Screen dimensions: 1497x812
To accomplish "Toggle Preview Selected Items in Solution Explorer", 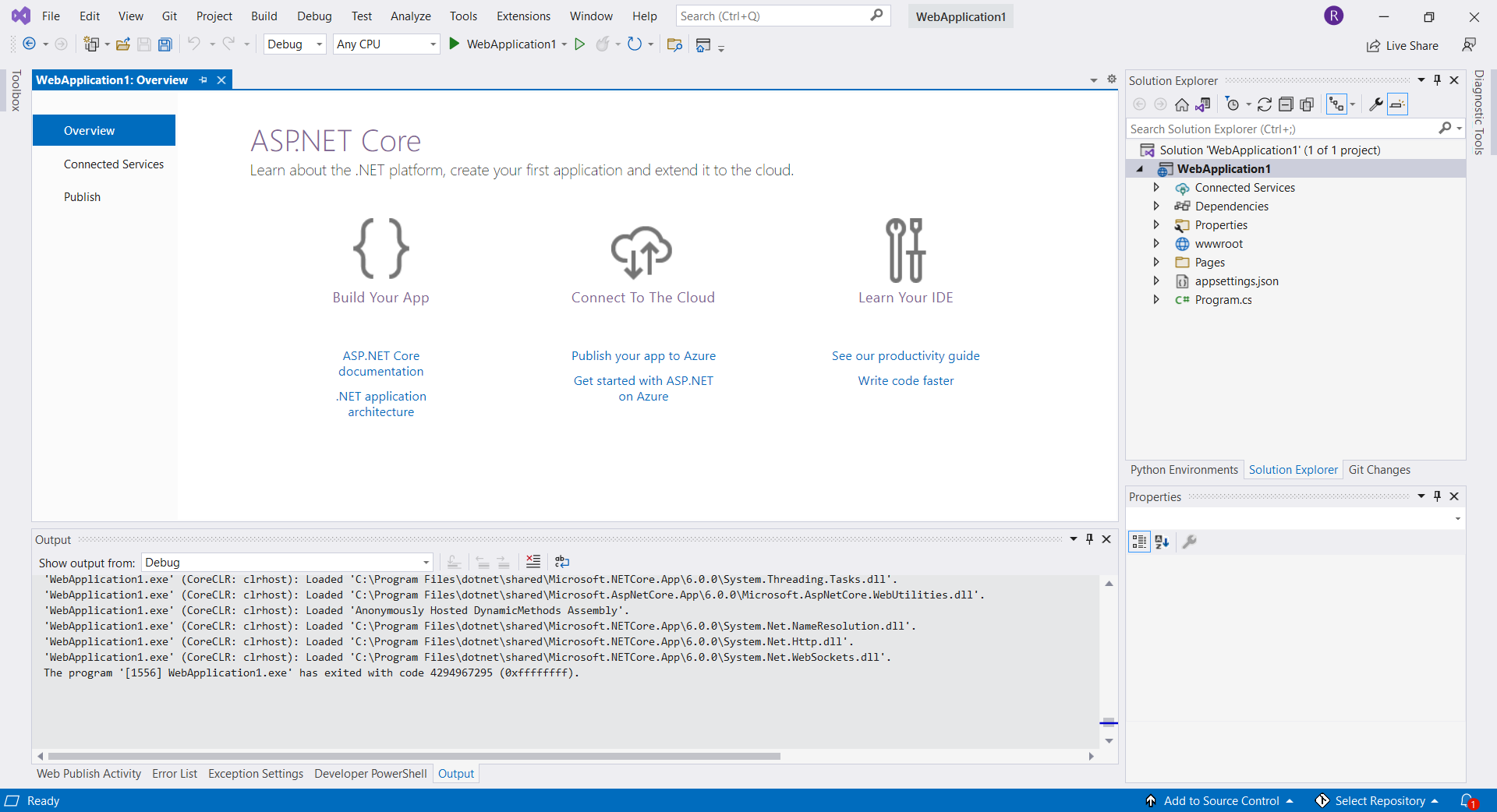I will coord(1397,104).
